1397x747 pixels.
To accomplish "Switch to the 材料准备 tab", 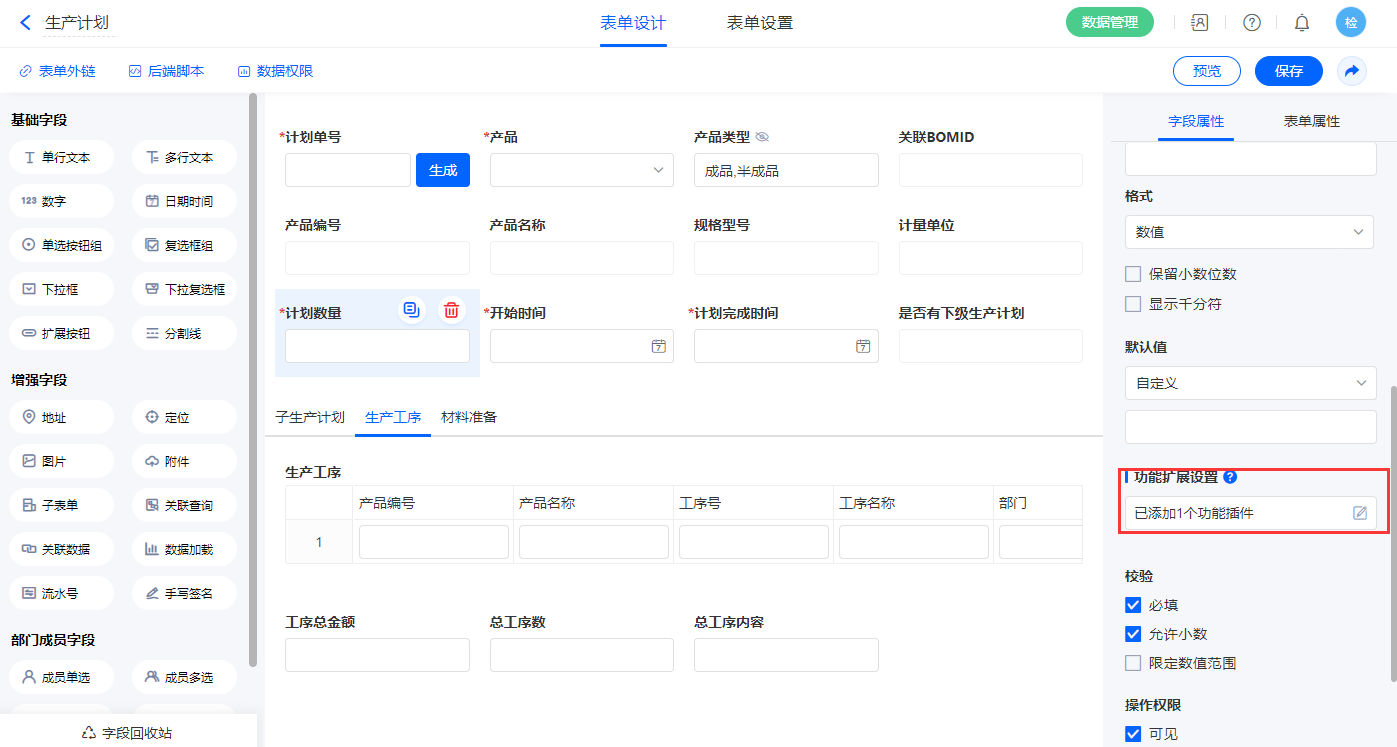I will click(469, 417).
